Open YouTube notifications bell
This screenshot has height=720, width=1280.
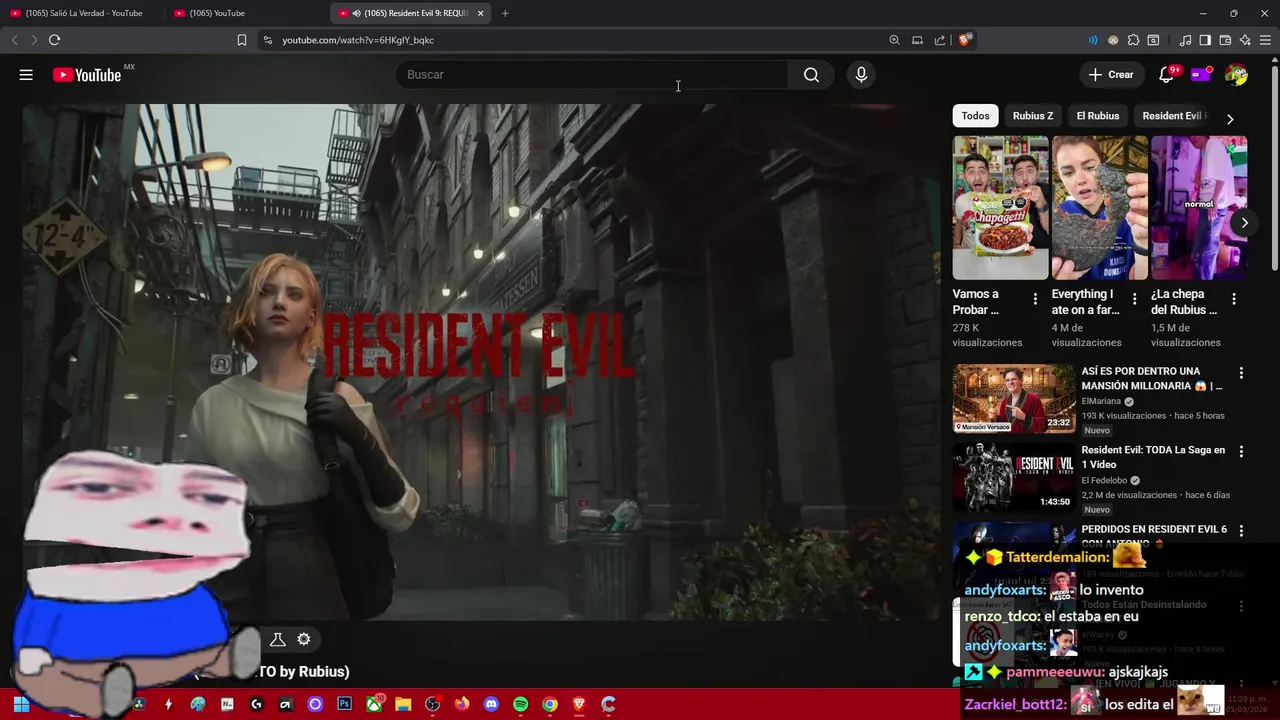click(x=1166, y=75)
